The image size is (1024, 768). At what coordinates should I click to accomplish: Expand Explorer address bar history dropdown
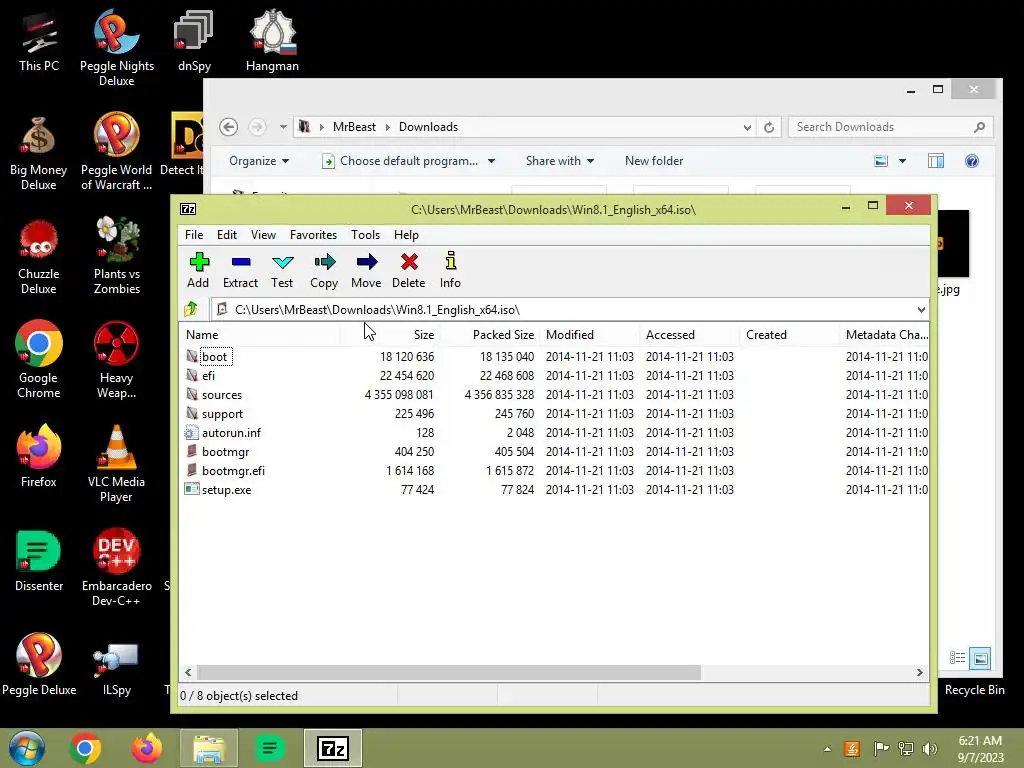pos(747,127)
